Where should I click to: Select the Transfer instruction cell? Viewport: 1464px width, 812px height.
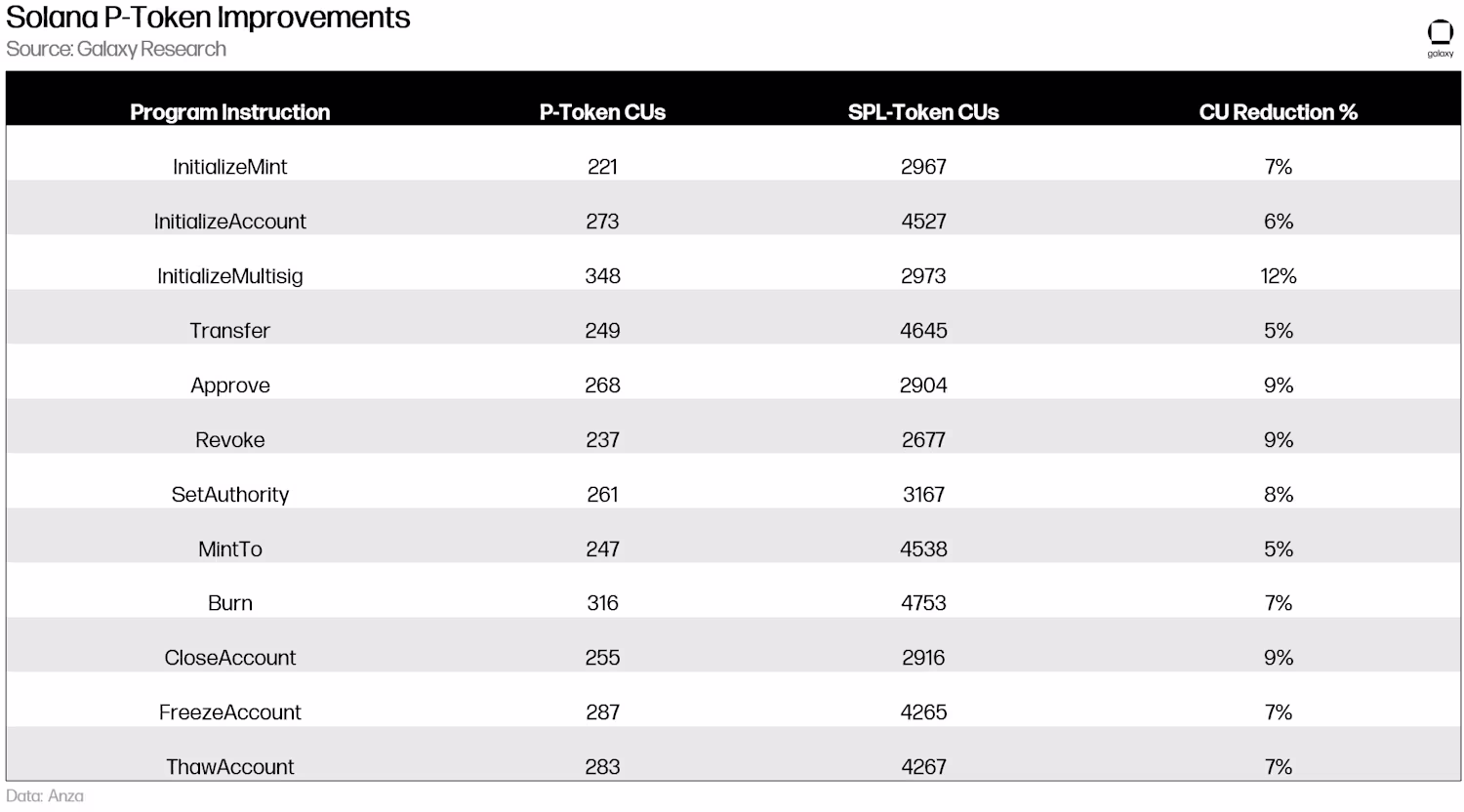(229, 331)
